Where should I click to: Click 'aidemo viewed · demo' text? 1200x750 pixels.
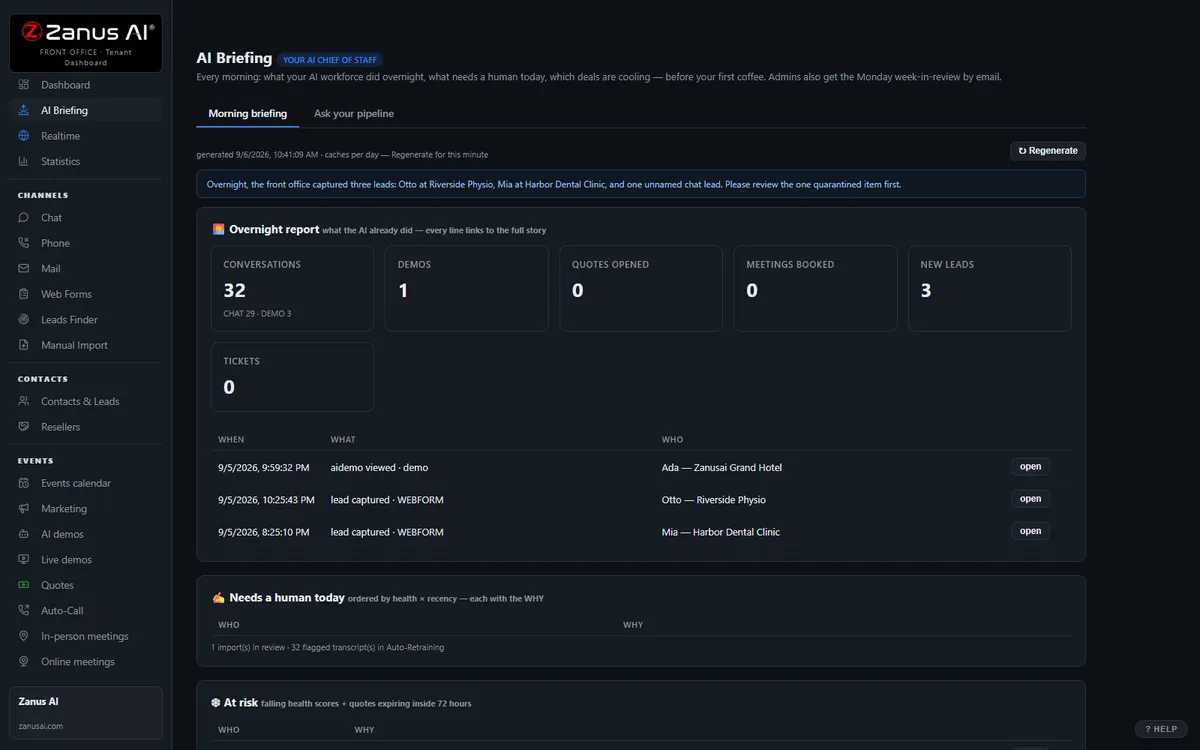click(x=379, y=468)
